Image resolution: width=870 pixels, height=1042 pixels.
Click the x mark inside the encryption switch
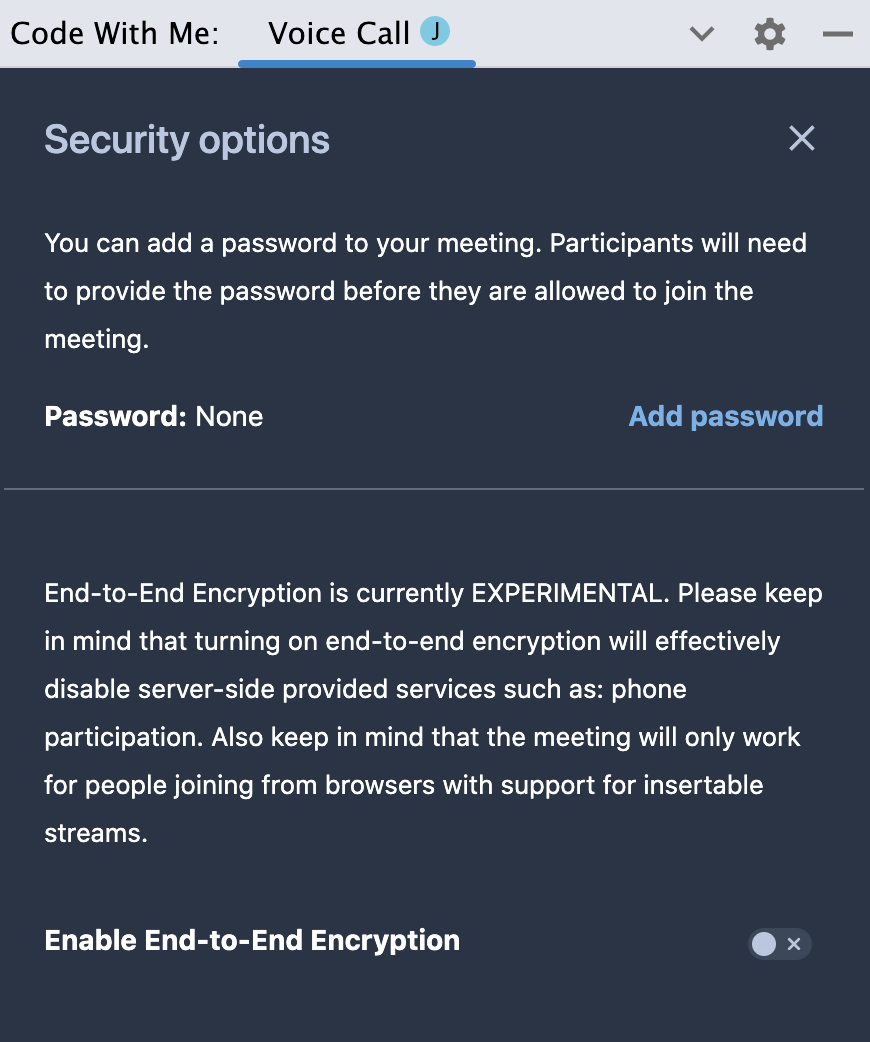pos(794,944)
